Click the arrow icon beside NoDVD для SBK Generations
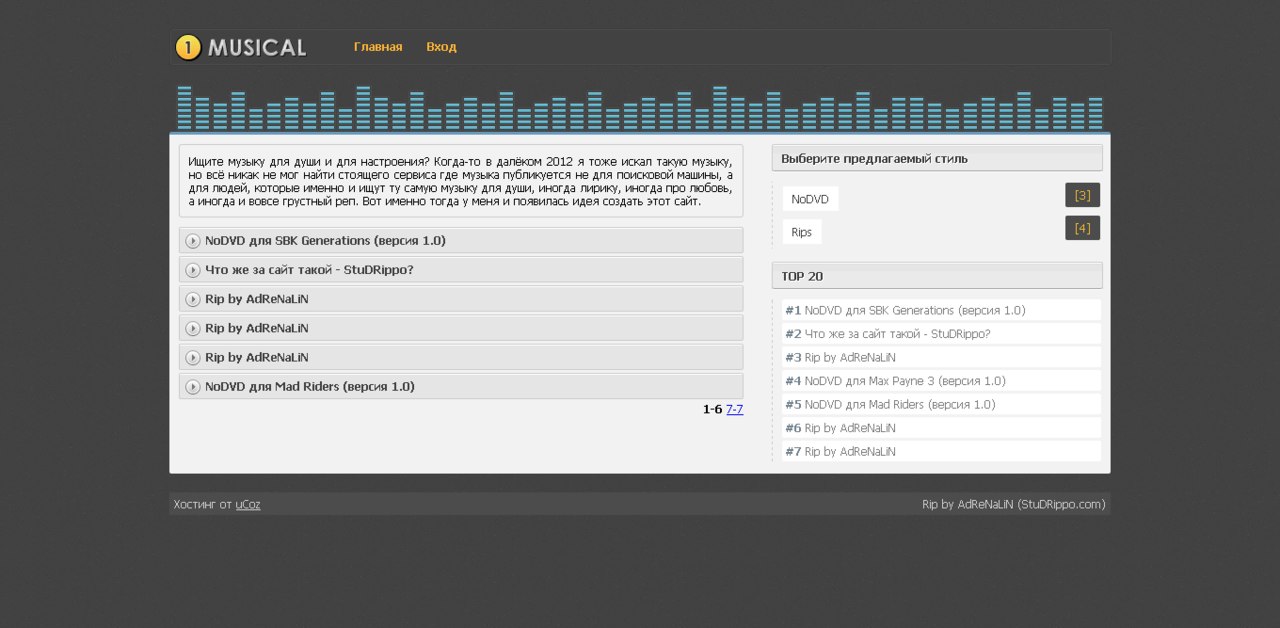The width and height of the screenshot is (1280, 628). coord(193,241)
